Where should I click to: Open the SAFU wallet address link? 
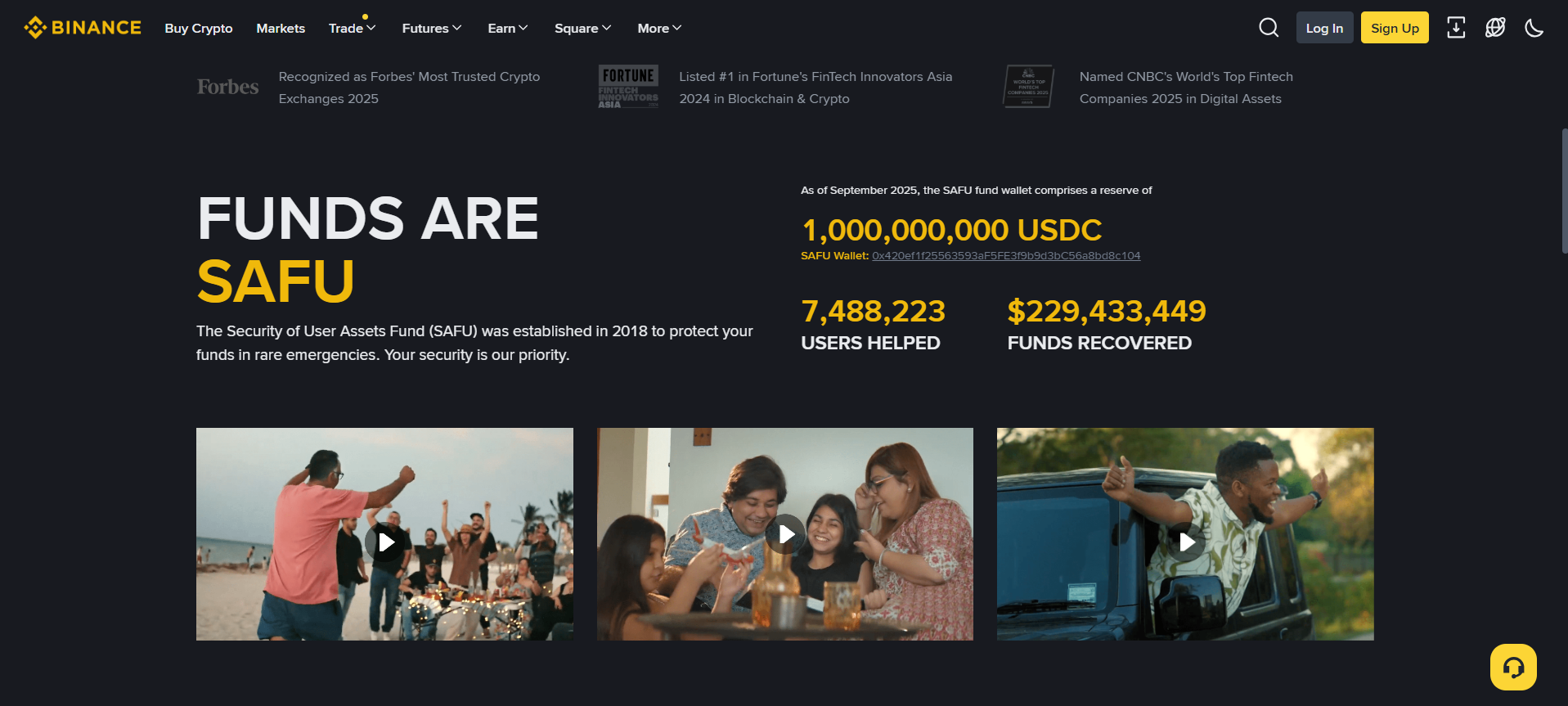pos(1005,256)
